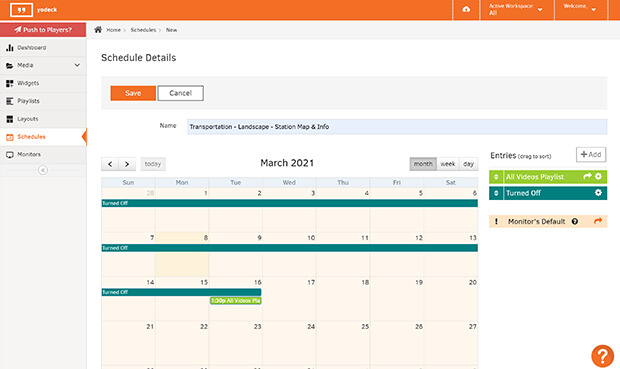Screen dimensions: 620x369
Task: Click the Yodeck logo icon
Action: [21, 9]
